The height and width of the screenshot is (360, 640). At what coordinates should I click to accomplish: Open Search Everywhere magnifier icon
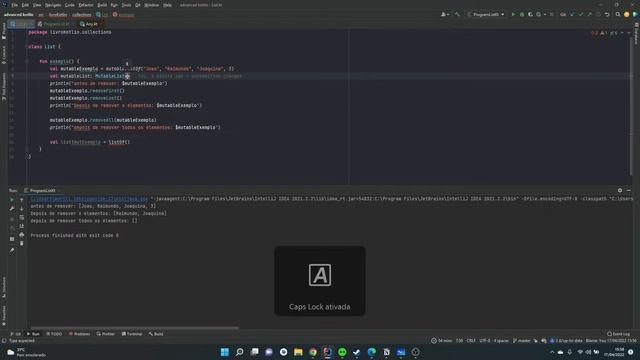[x=618, y=14]
